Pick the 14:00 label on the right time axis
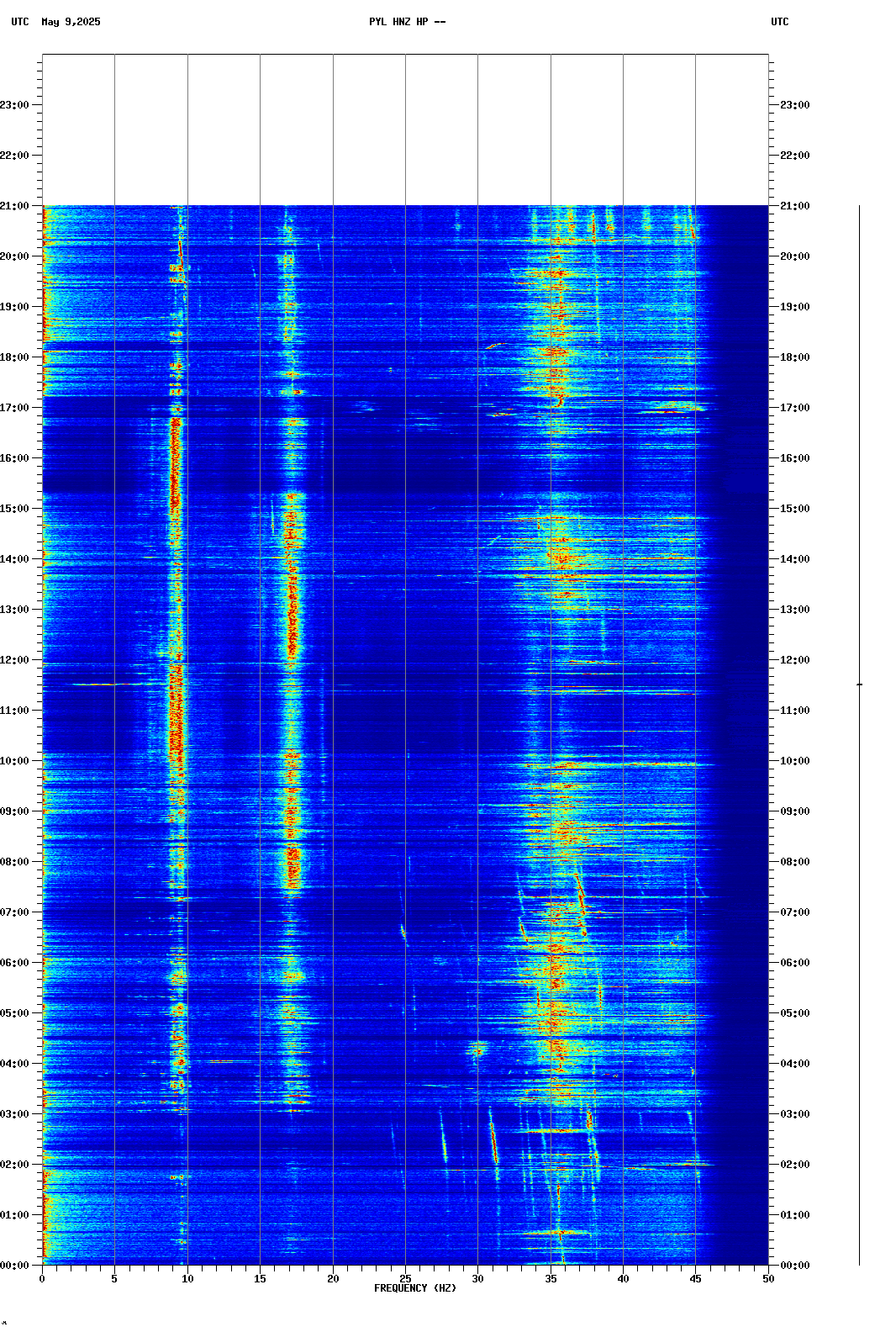896x1332 pixels. point(795,559)
